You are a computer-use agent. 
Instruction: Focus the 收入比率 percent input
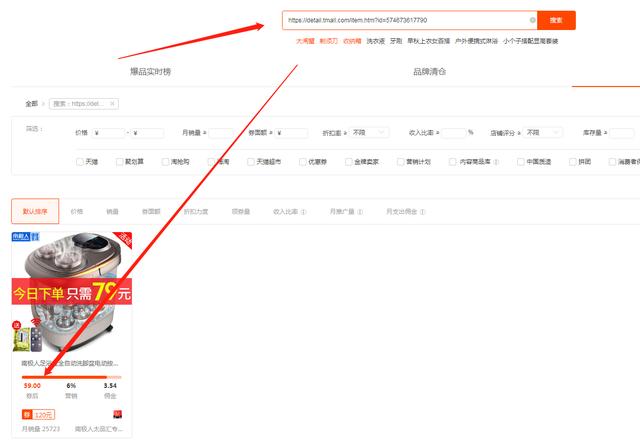(453, 133)
